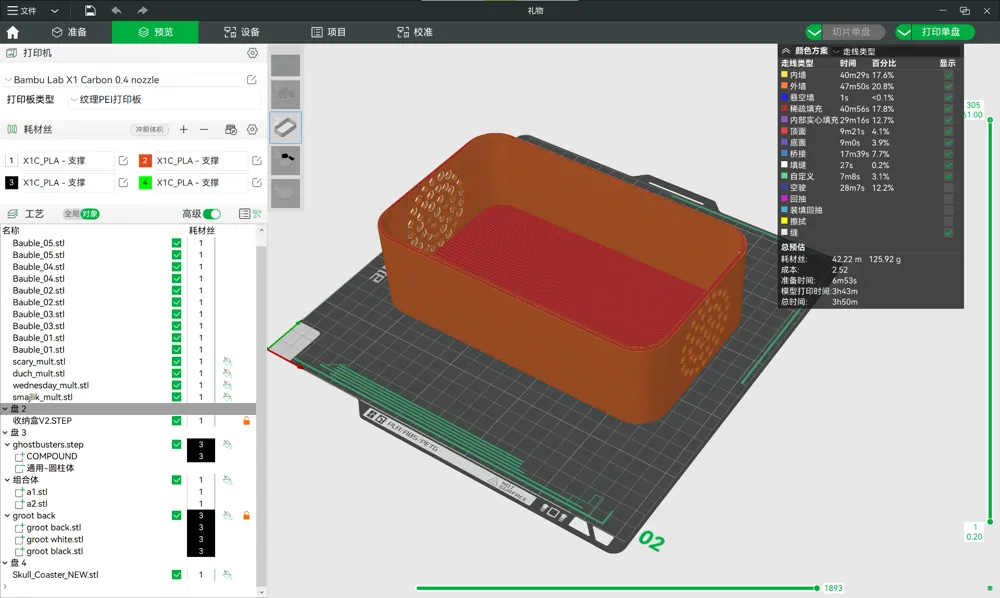Click the filament 2 orange color swatch
1000x598 pixels.
coord(145,161)
